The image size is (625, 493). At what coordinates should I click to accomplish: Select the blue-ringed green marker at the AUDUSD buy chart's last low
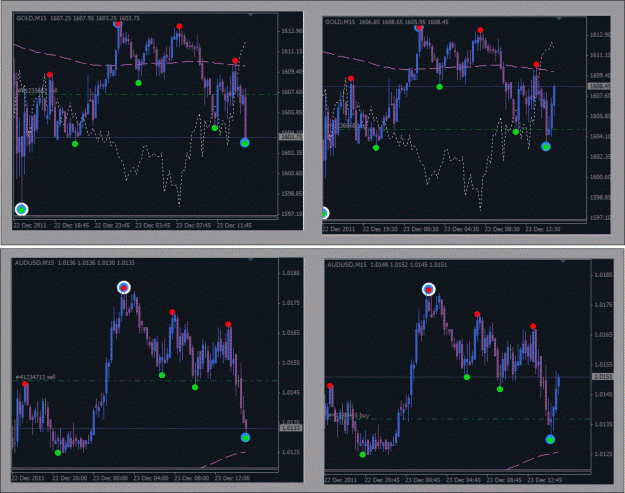point(550,440)
